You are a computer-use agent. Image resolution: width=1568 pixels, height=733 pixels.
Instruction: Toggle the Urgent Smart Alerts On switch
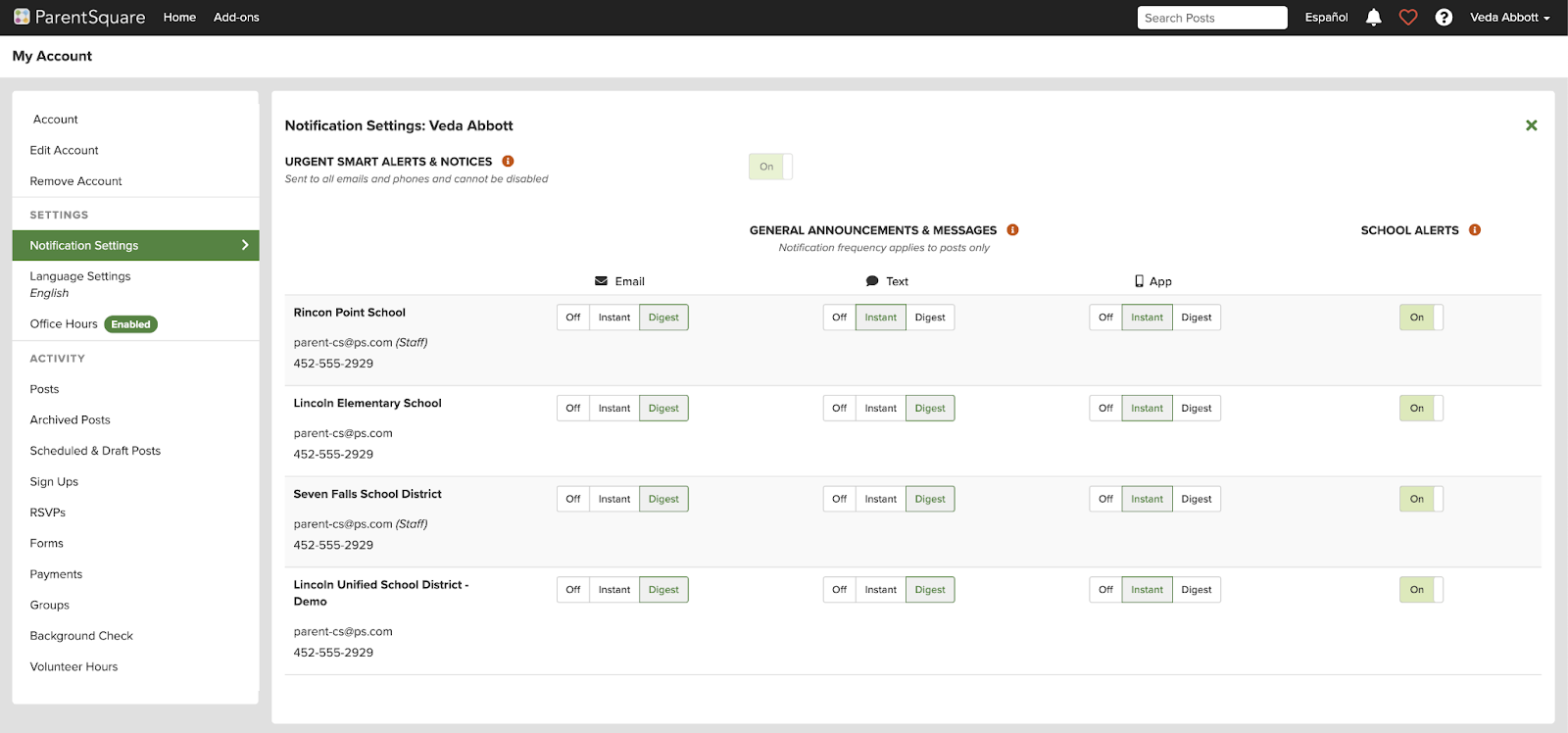tap(770, 167)
